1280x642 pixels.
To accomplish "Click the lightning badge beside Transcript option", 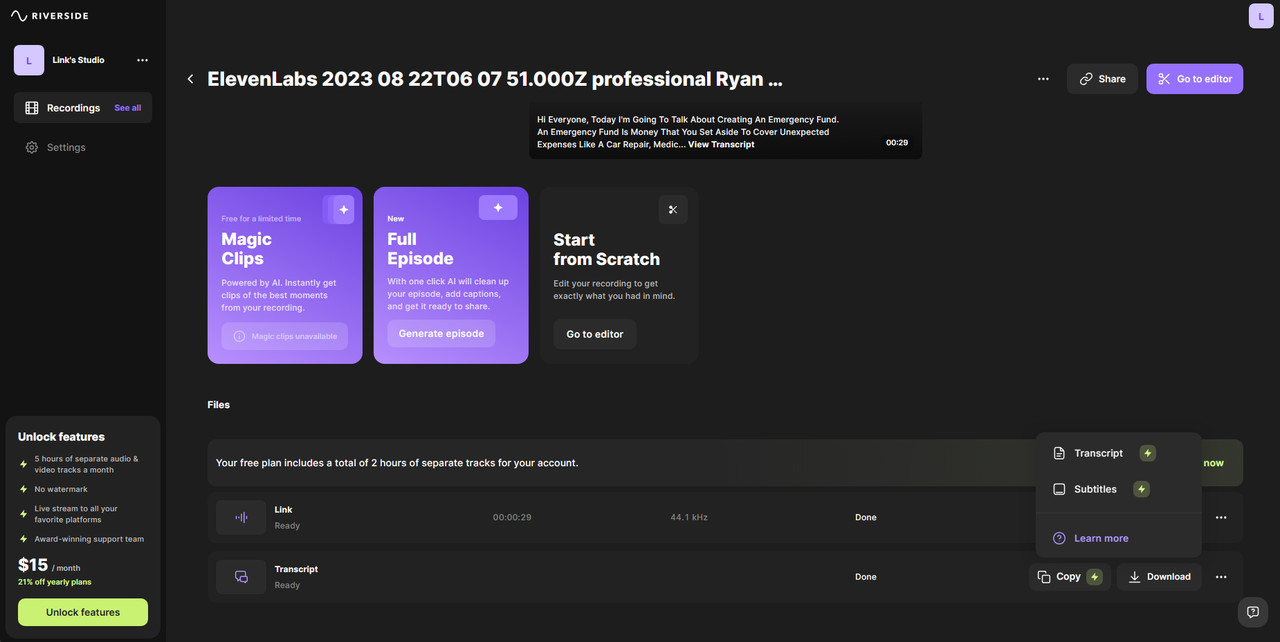I will click(1148, 453).
